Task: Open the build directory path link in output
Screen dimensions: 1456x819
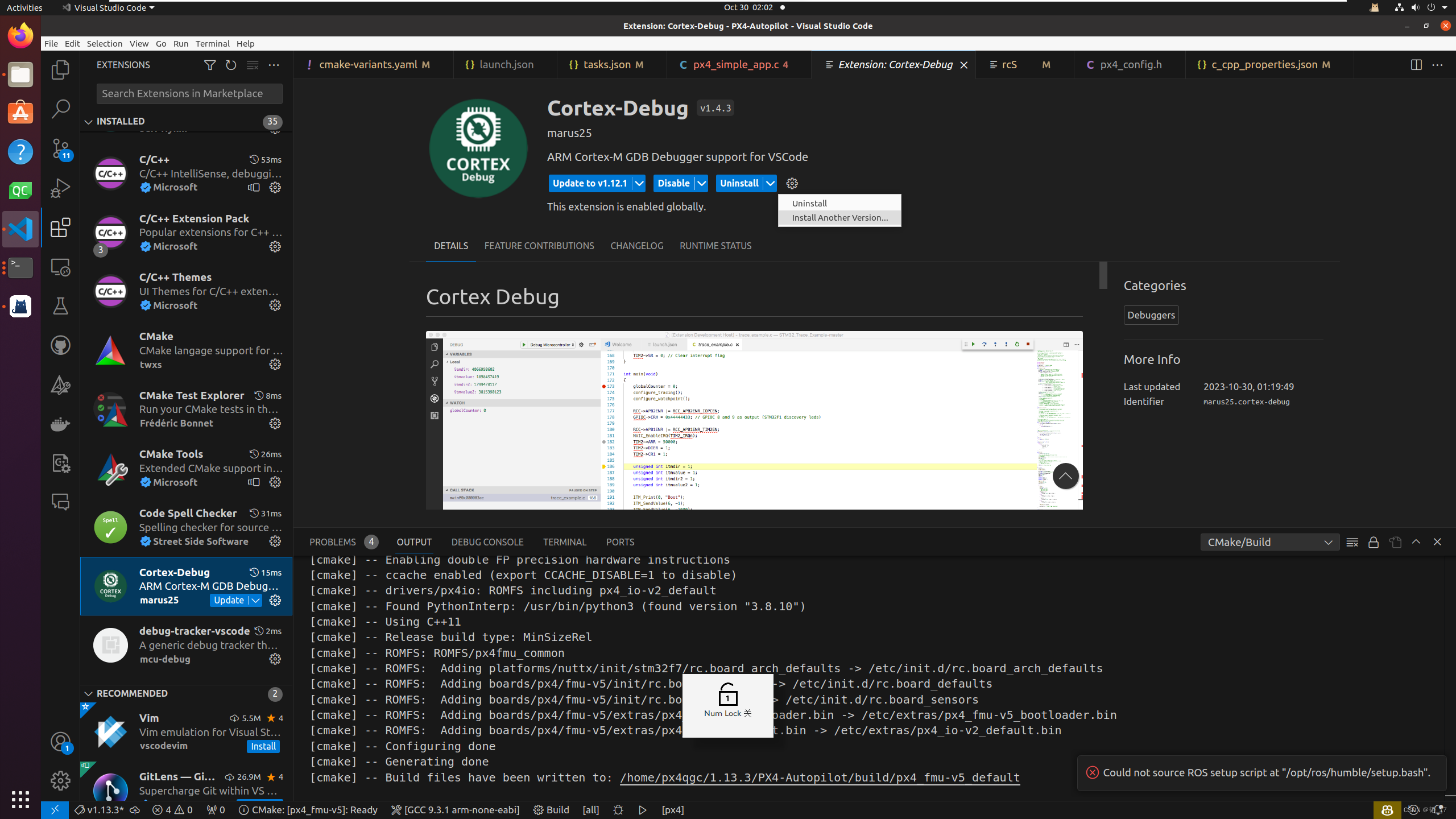Action: [820, 777]
